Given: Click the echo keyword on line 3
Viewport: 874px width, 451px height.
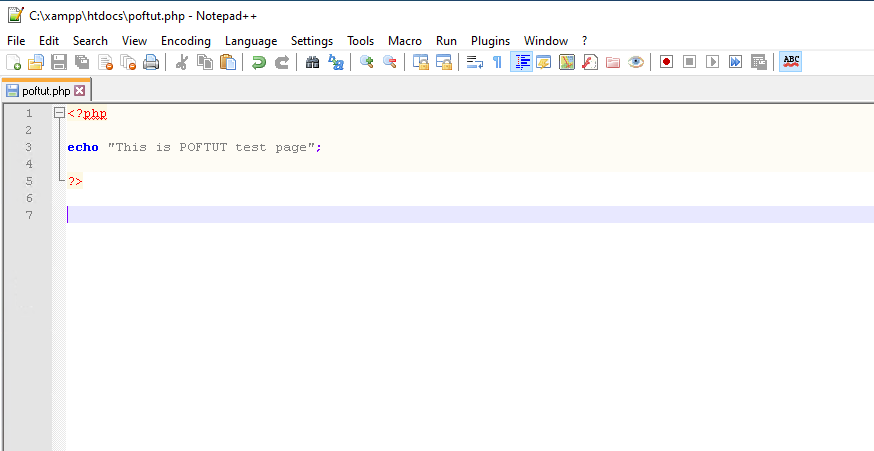Looking at the screenshot, I should pos(83,147).
